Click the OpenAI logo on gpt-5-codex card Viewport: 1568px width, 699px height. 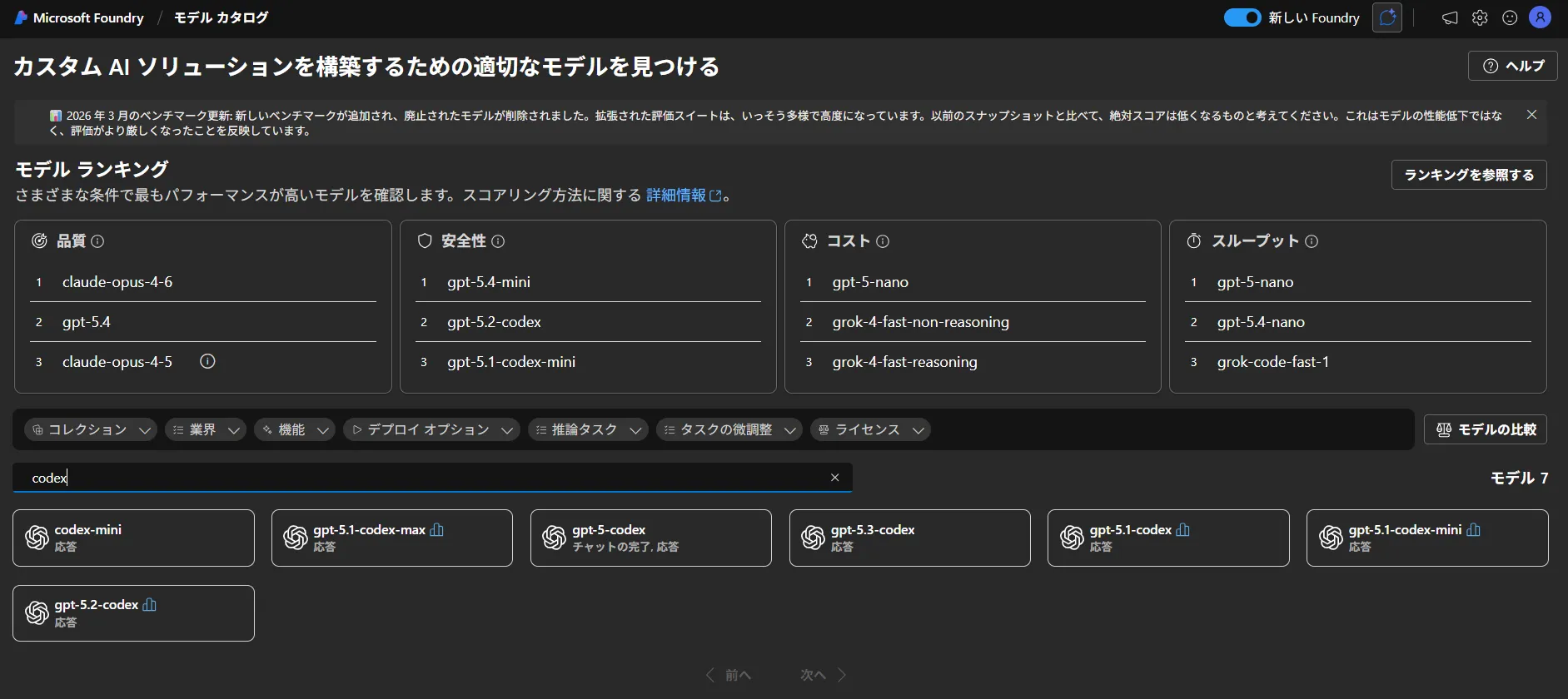(555, 538)
